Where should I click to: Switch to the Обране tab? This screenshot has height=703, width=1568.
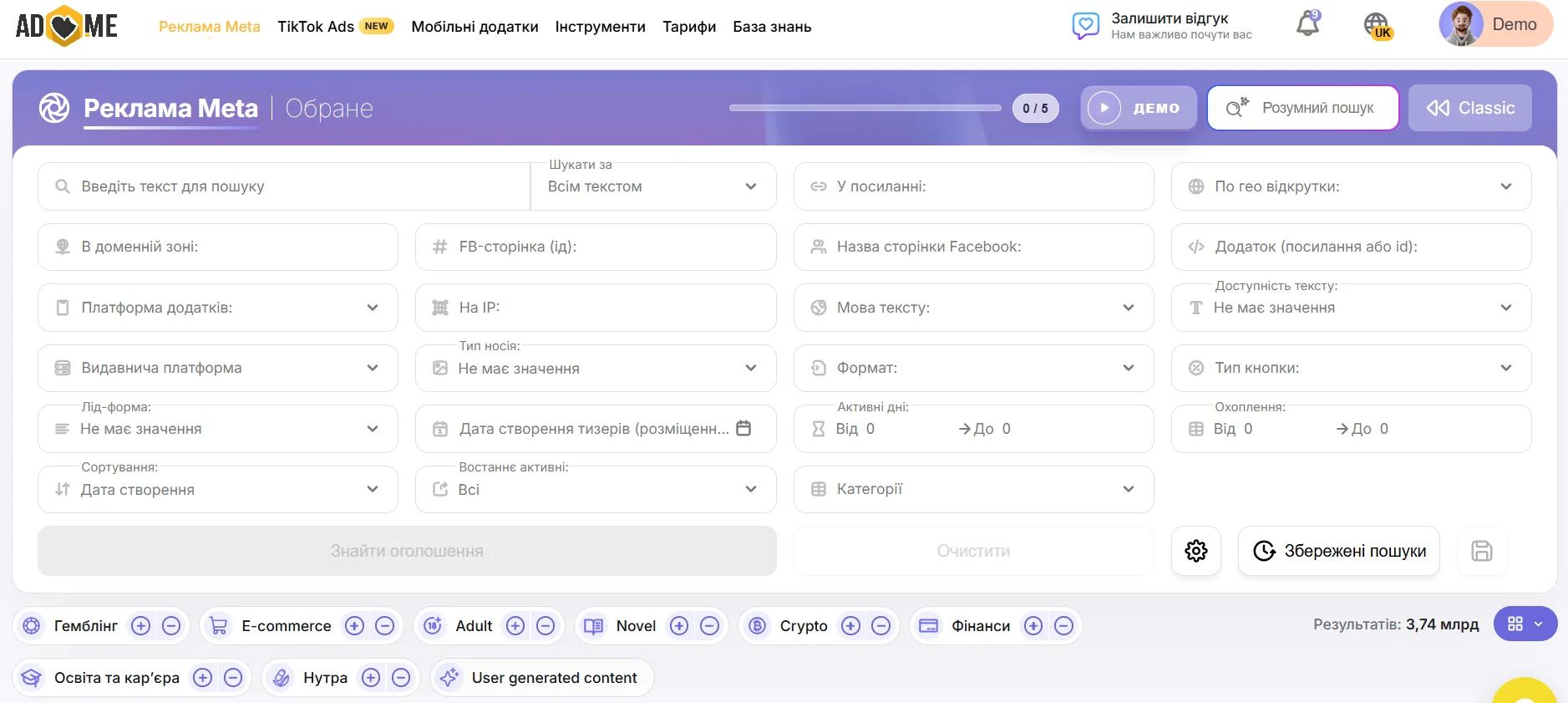pyautogui.click(x=329, y=109)
